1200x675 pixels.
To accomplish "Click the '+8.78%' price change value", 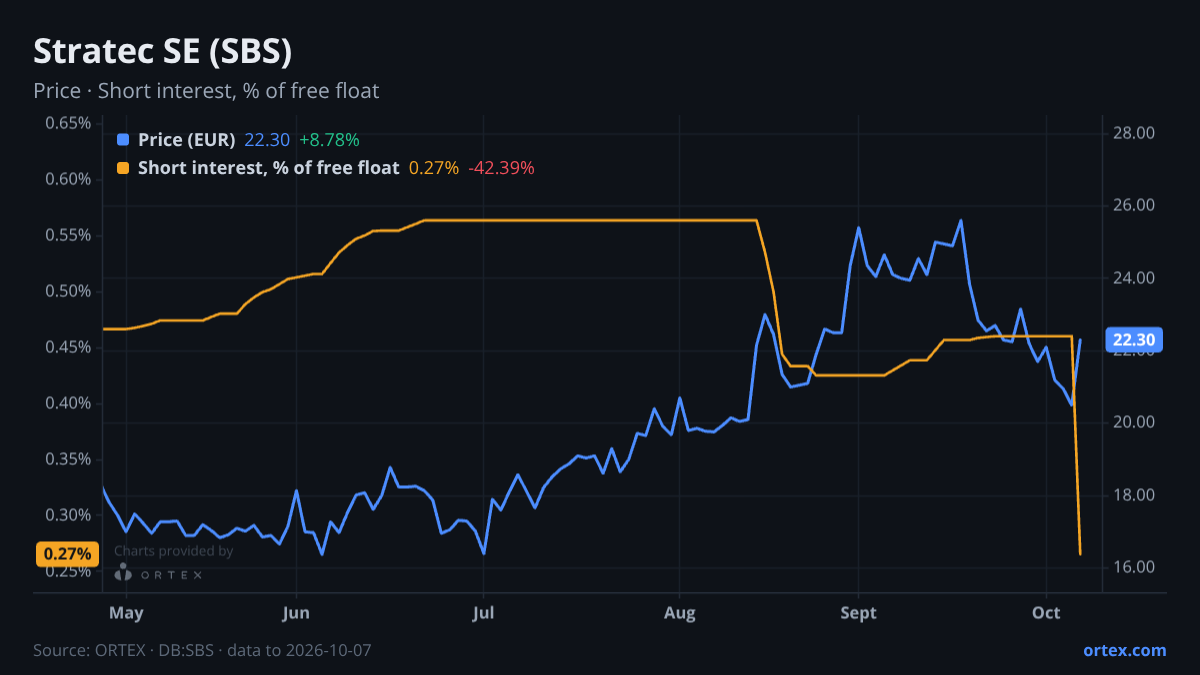I will 329,140.
